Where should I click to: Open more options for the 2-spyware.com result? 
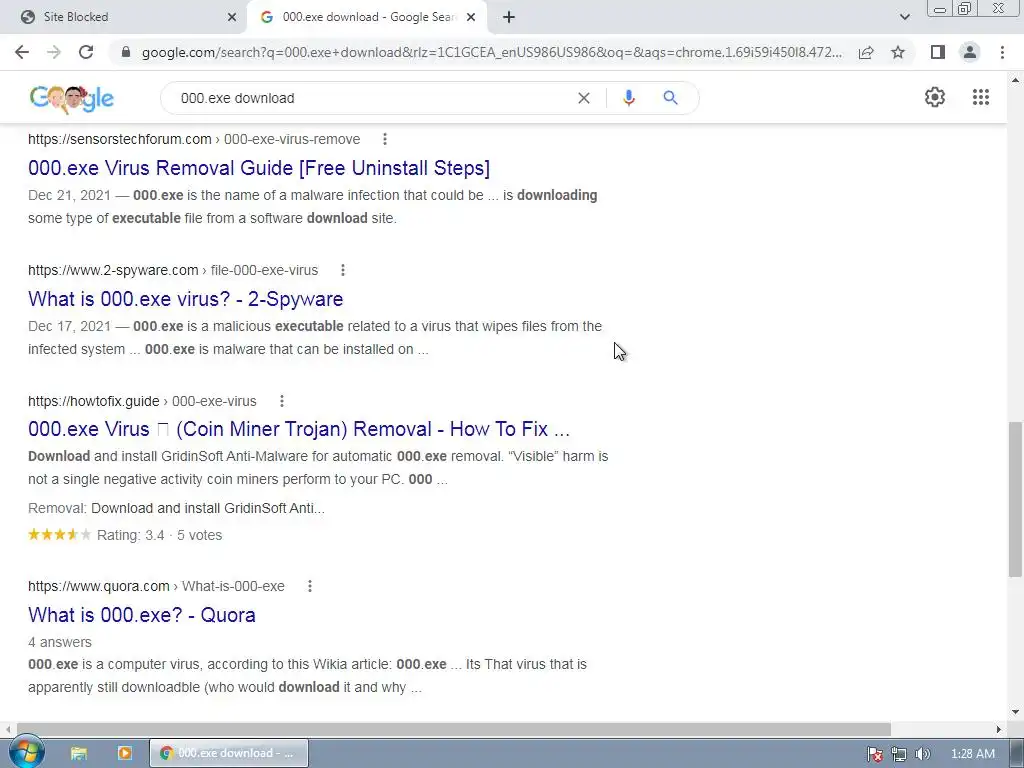tap(342, 270)
